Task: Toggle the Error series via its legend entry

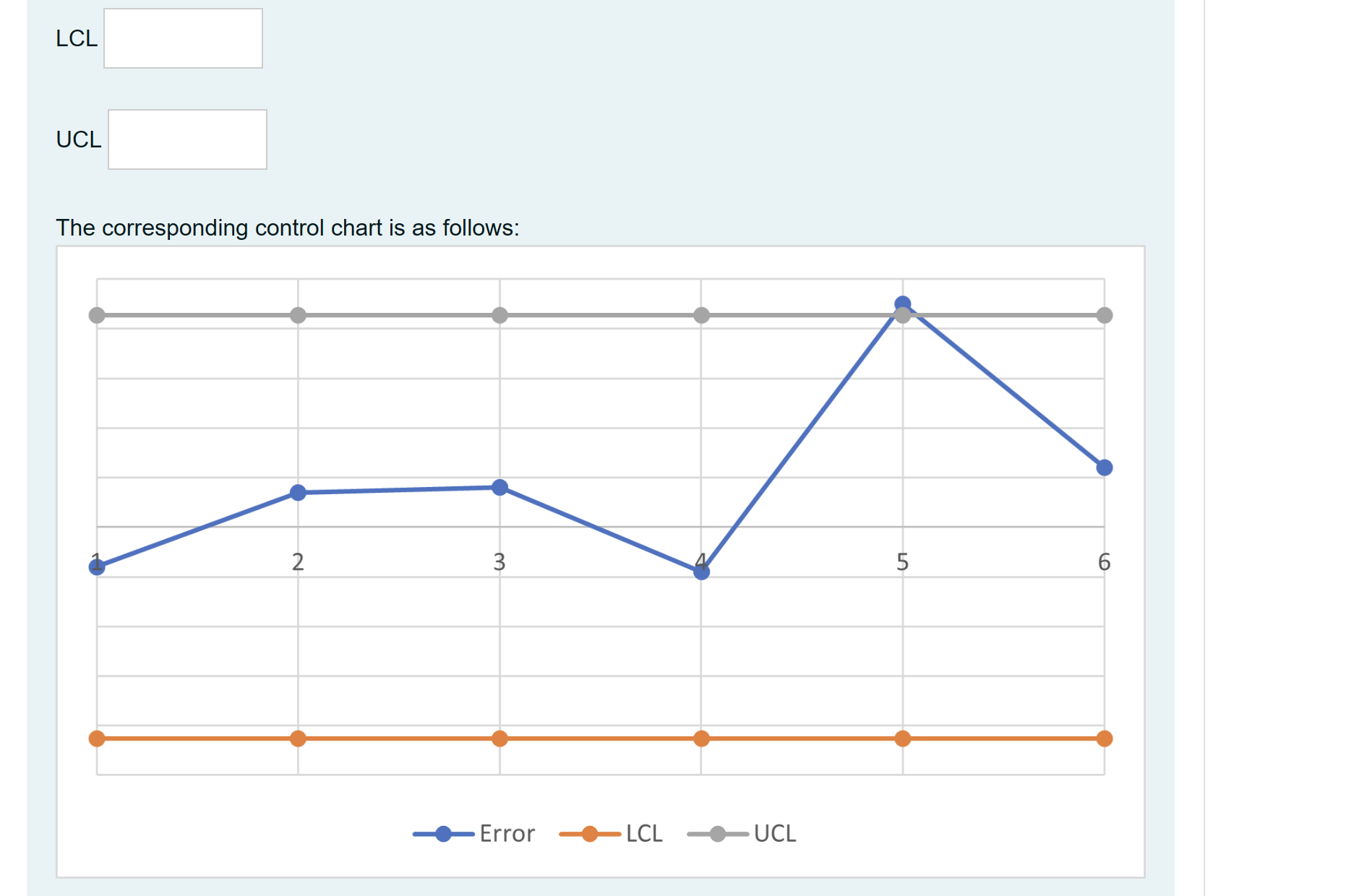Action: coord(506,833)
